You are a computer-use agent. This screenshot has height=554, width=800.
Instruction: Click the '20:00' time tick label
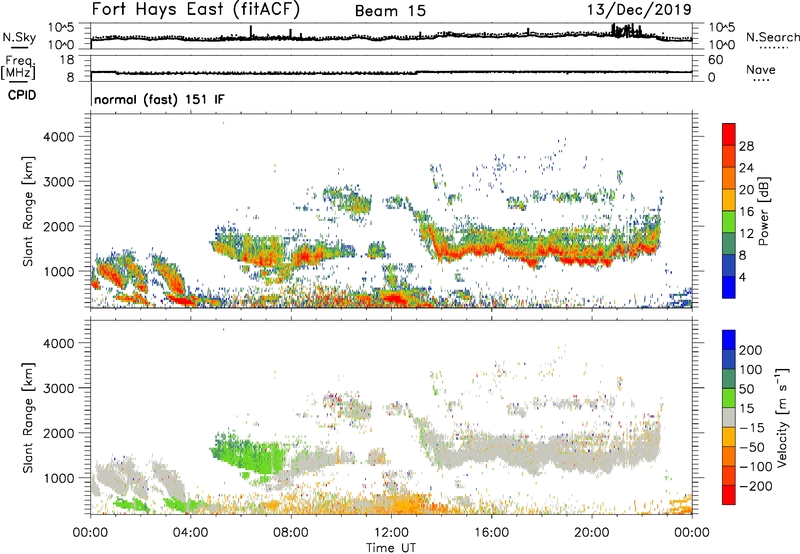click(592, 533)
